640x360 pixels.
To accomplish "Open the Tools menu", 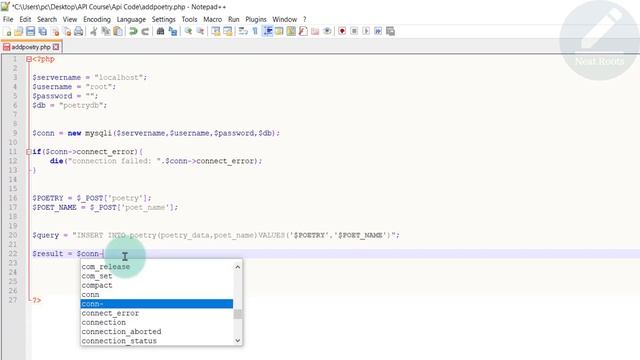I will 189,19.
